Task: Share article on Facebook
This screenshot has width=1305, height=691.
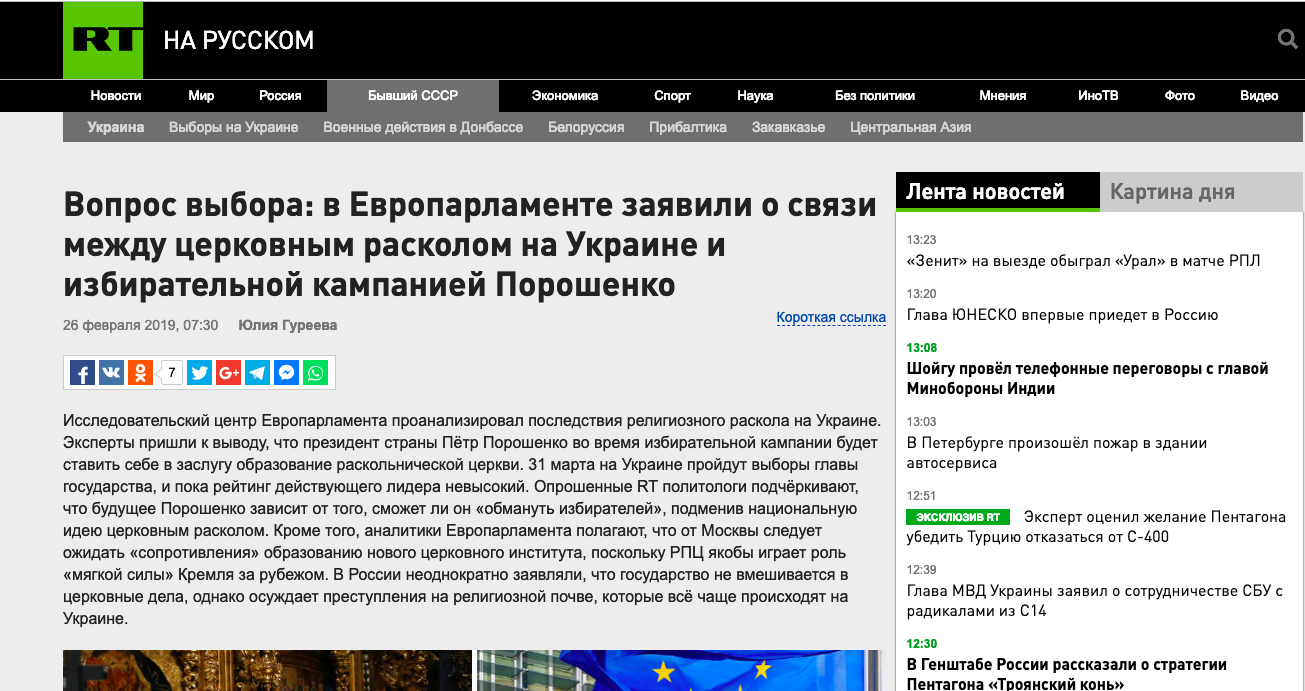Action: click(82, 373)
